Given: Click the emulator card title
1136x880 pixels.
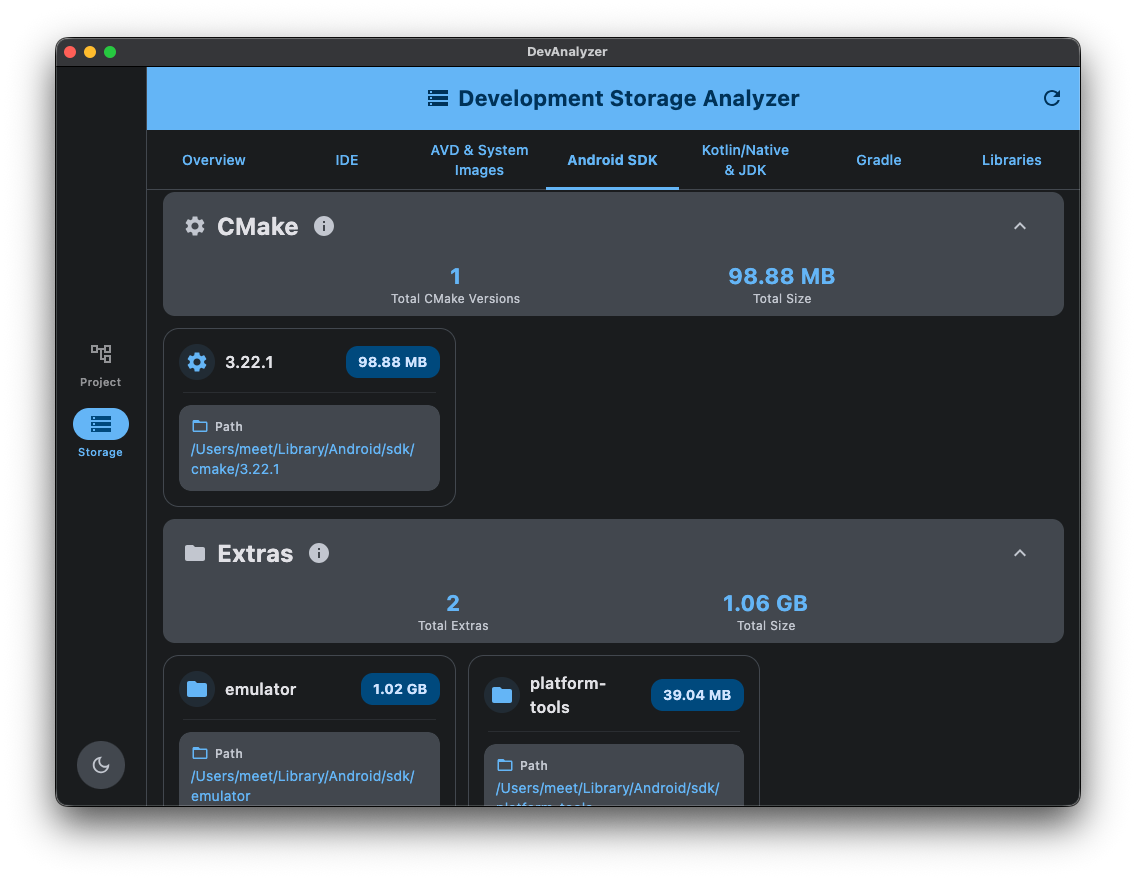Looking at the screenshot, I should [x=261, y=689].
